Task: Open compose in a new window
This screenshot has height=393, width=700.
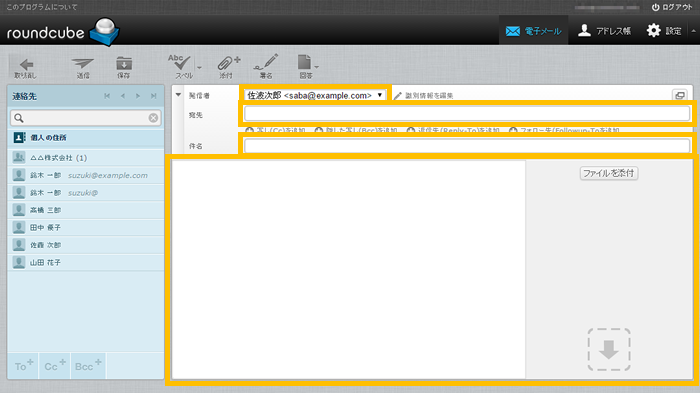Action: [679, 95]
